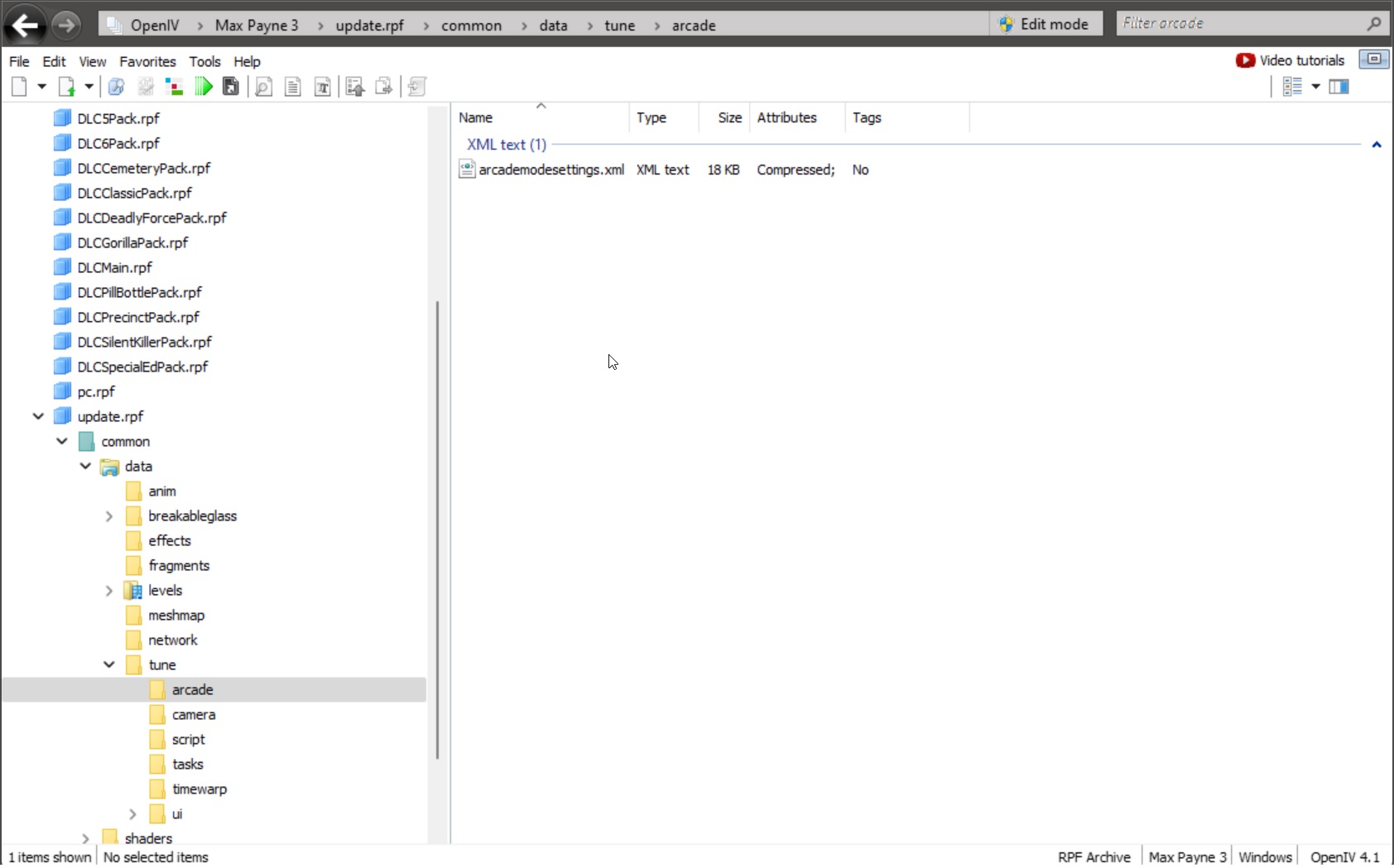
Task: Expand the ui folder
Action: [132, 813]
